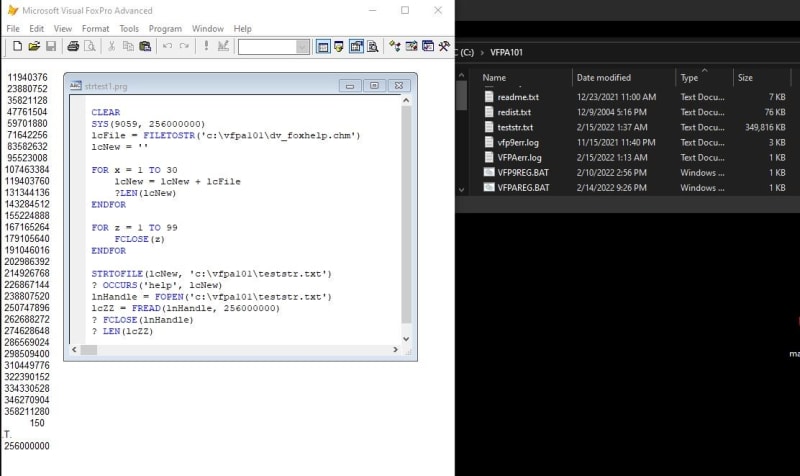Click the STRTOFILE line in code editor
This screenshot has height=476, width=800.
pos(211,274)
